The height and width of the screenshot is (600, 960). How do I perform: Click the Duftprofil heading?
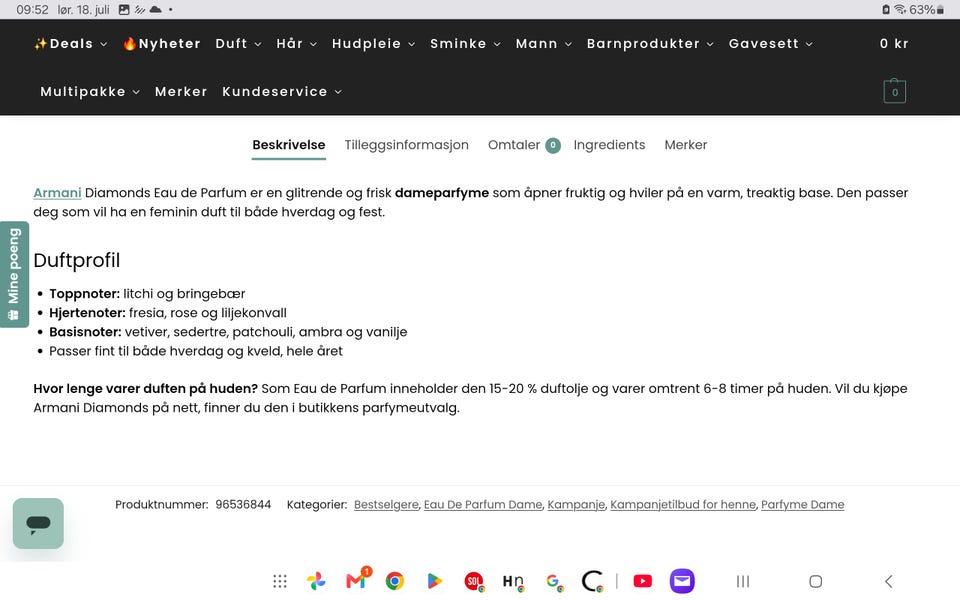point(77,260)
